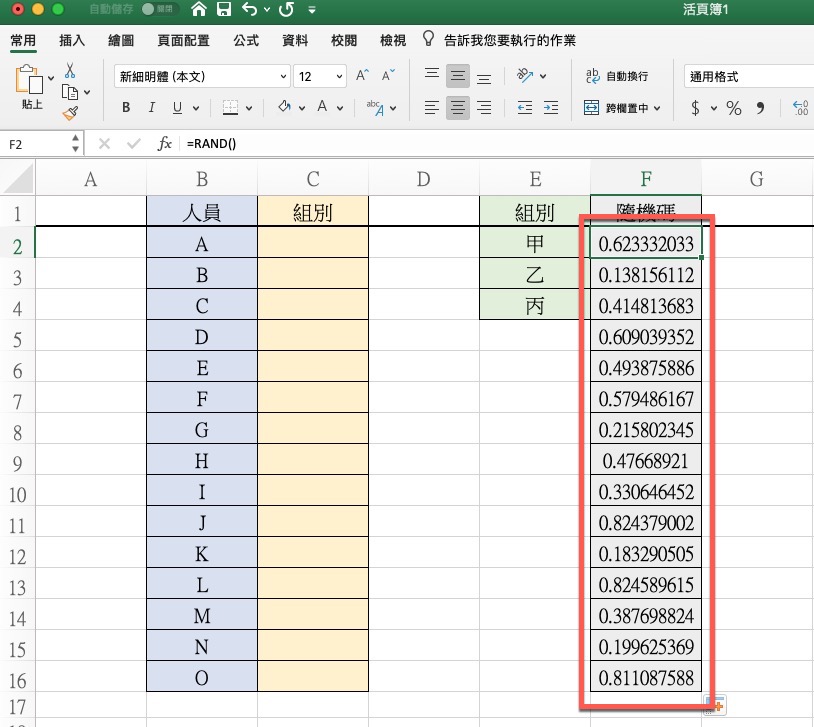The height and width of the screenshot is (727, 814).
Task: Open the font size dropdown
Action: [x=321, y=77]
